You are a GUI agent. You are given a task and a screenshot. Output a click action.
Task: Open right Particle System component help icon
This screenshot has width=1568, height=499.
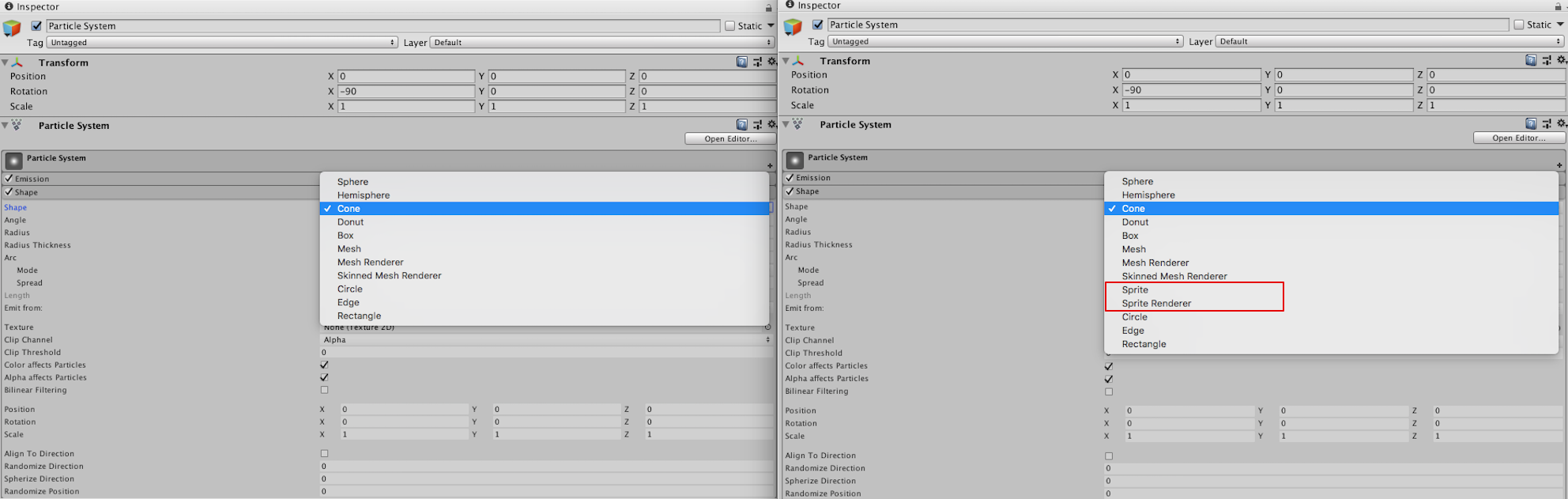tap(1531, 124)
